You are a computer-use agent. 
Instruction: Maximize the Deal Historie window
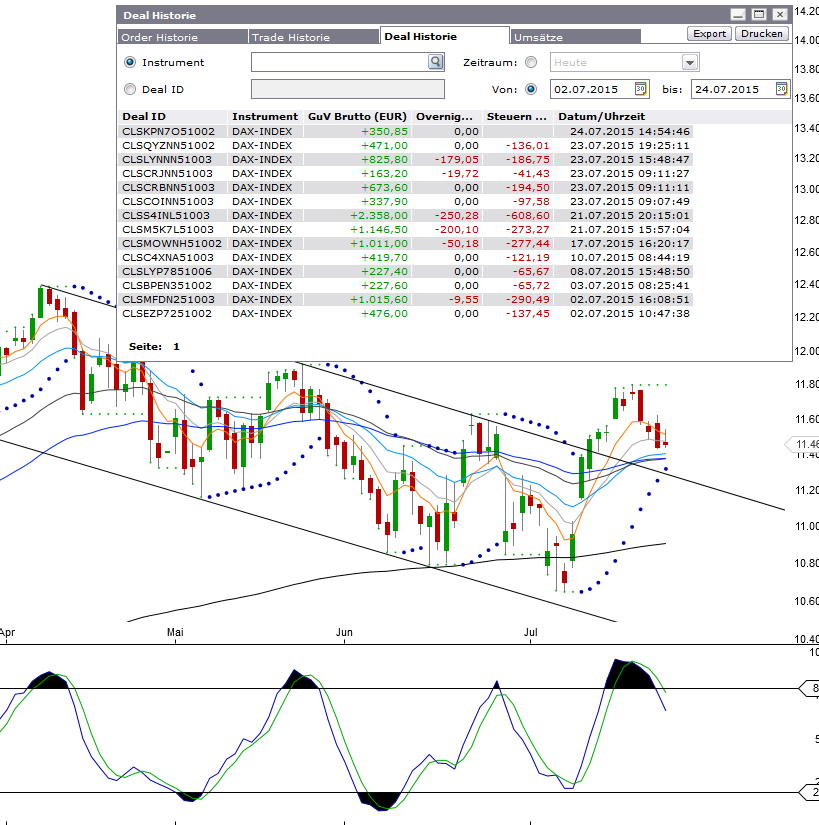tap(757, 15)
